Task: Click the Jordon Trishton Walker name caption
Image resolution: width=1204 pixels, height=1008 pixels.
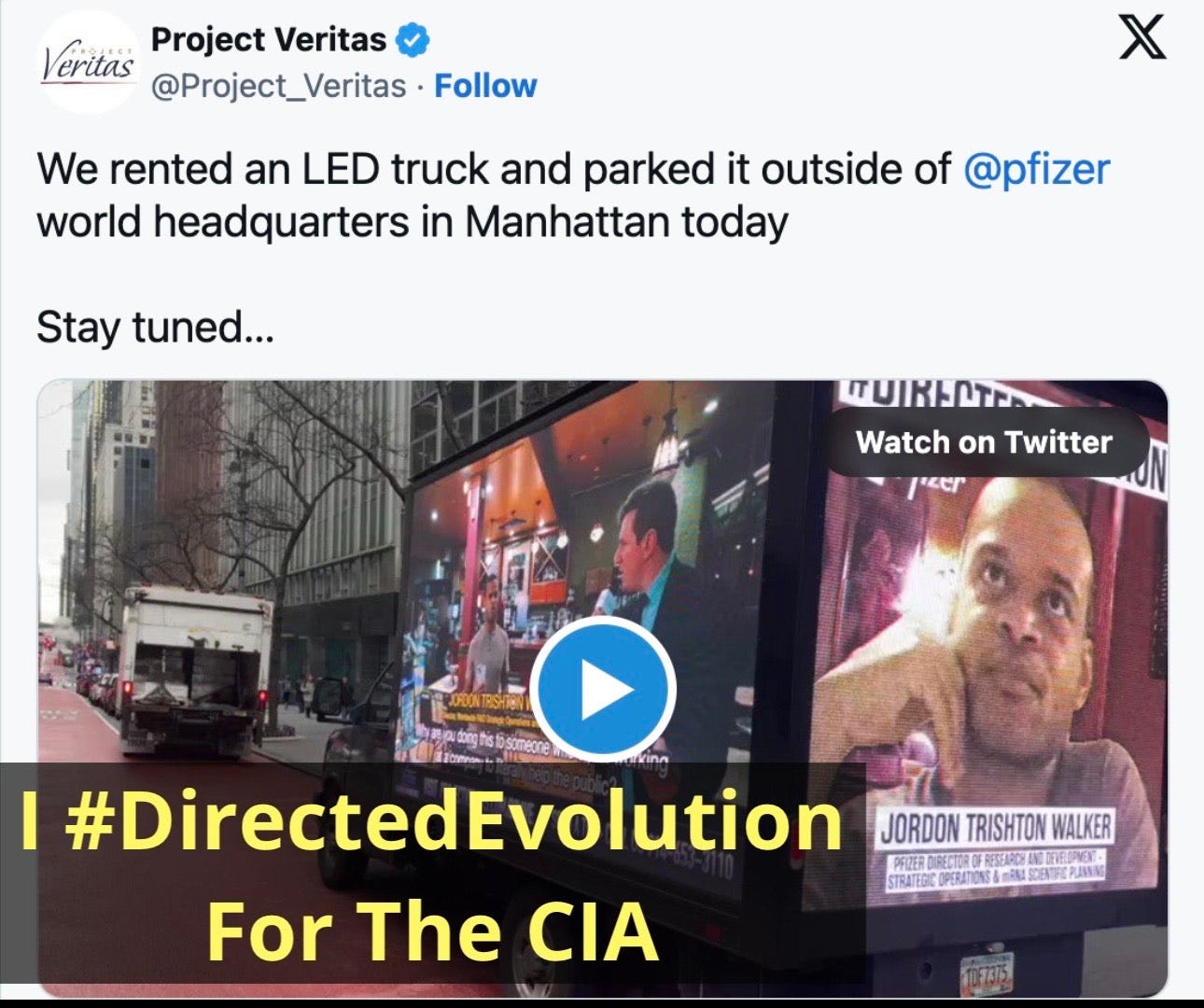Action: [x=995, y=828]
